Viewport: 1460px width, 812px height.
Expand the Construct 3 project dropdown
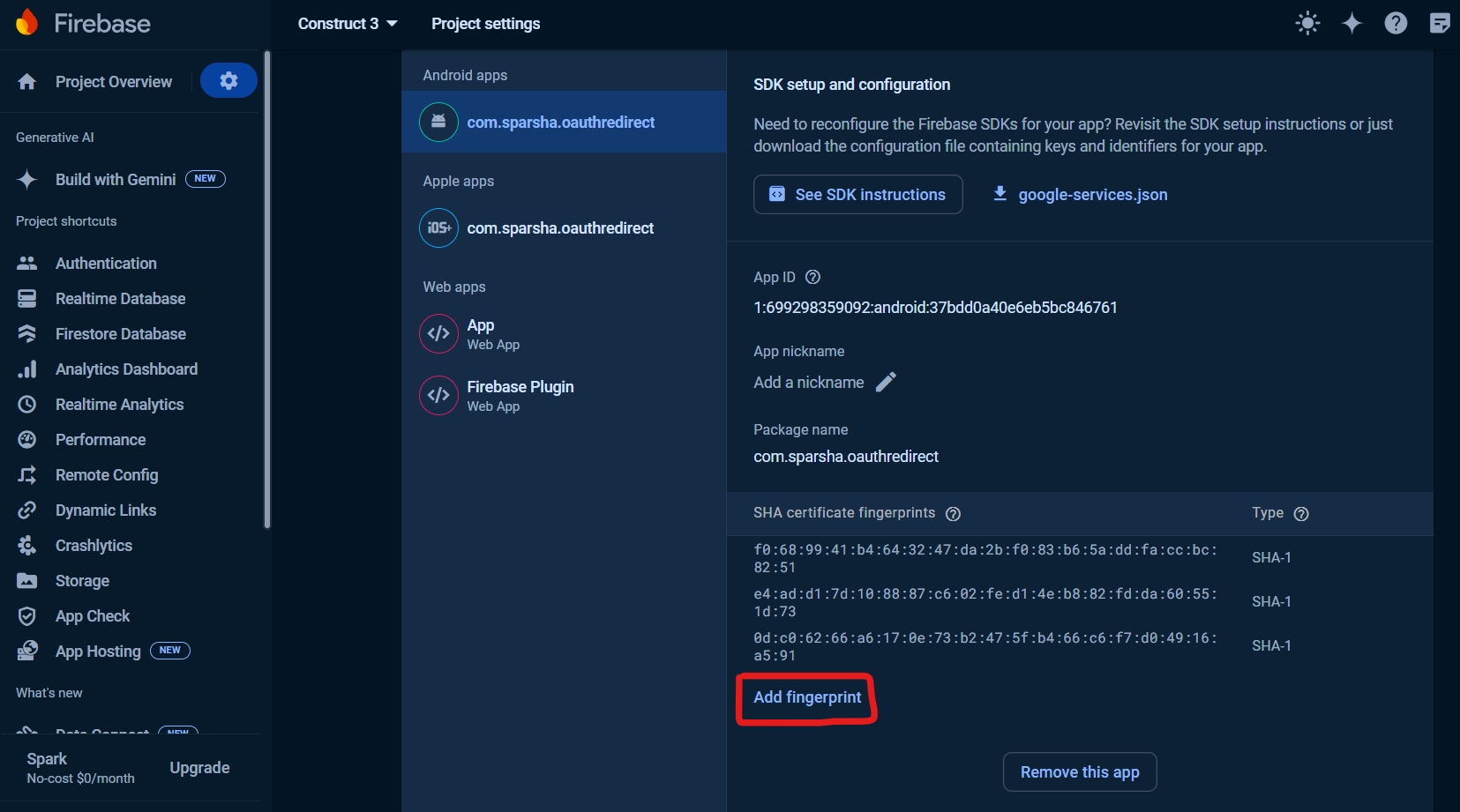[x=348, y=24]
